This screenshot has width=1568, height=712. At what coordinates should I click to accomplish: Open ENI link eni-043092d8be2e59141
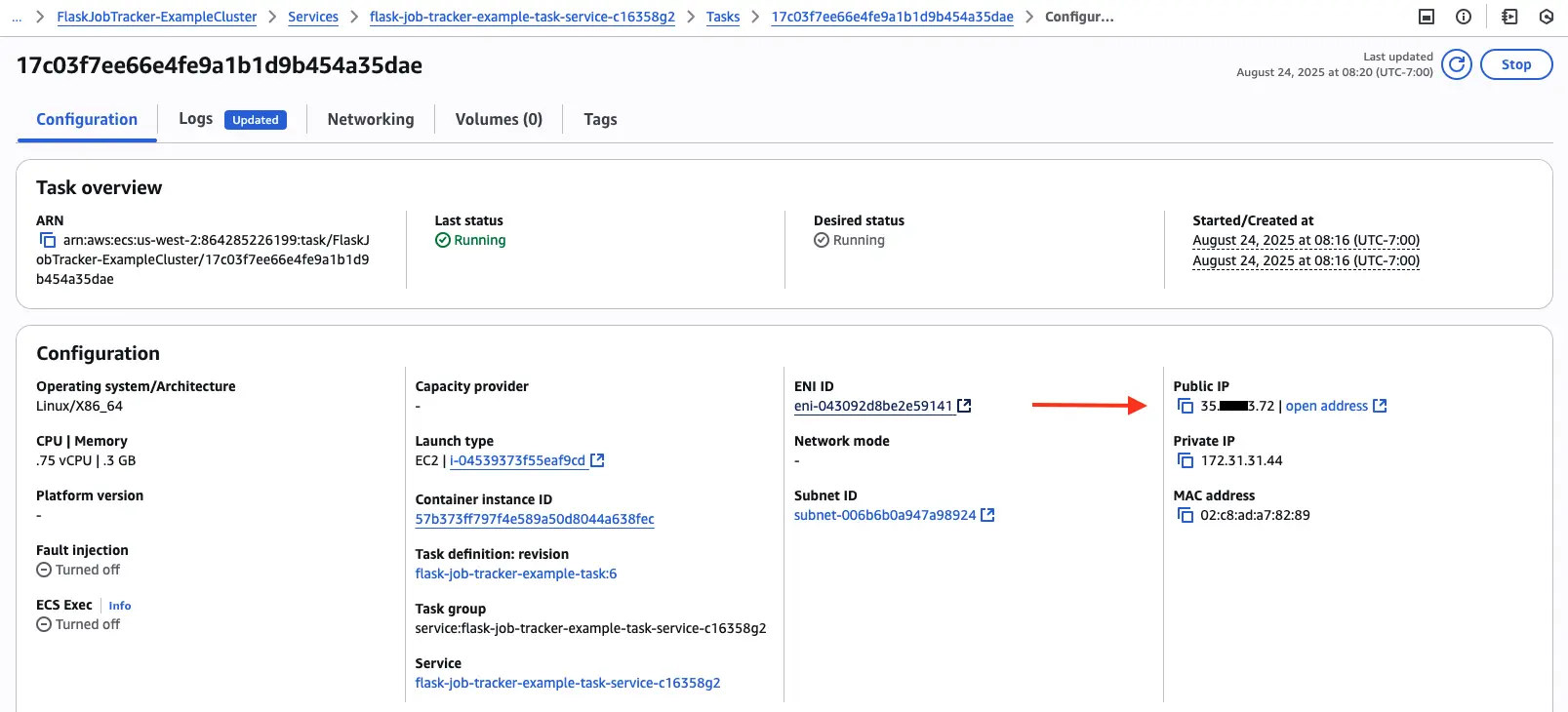pyautogui.click(x=872, y=406)
